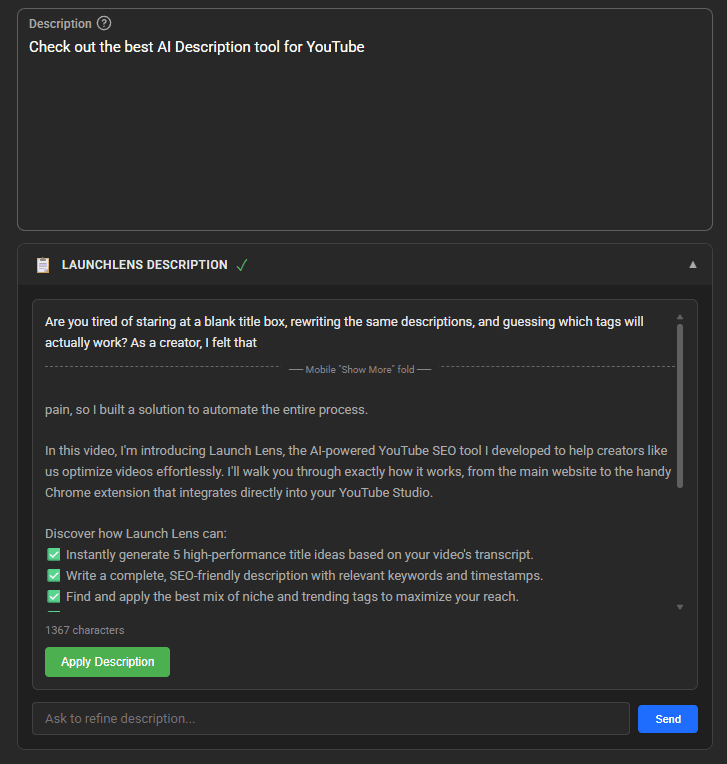Click the paragraph starting 'In this video, I'm introducing'

(358, 472)
